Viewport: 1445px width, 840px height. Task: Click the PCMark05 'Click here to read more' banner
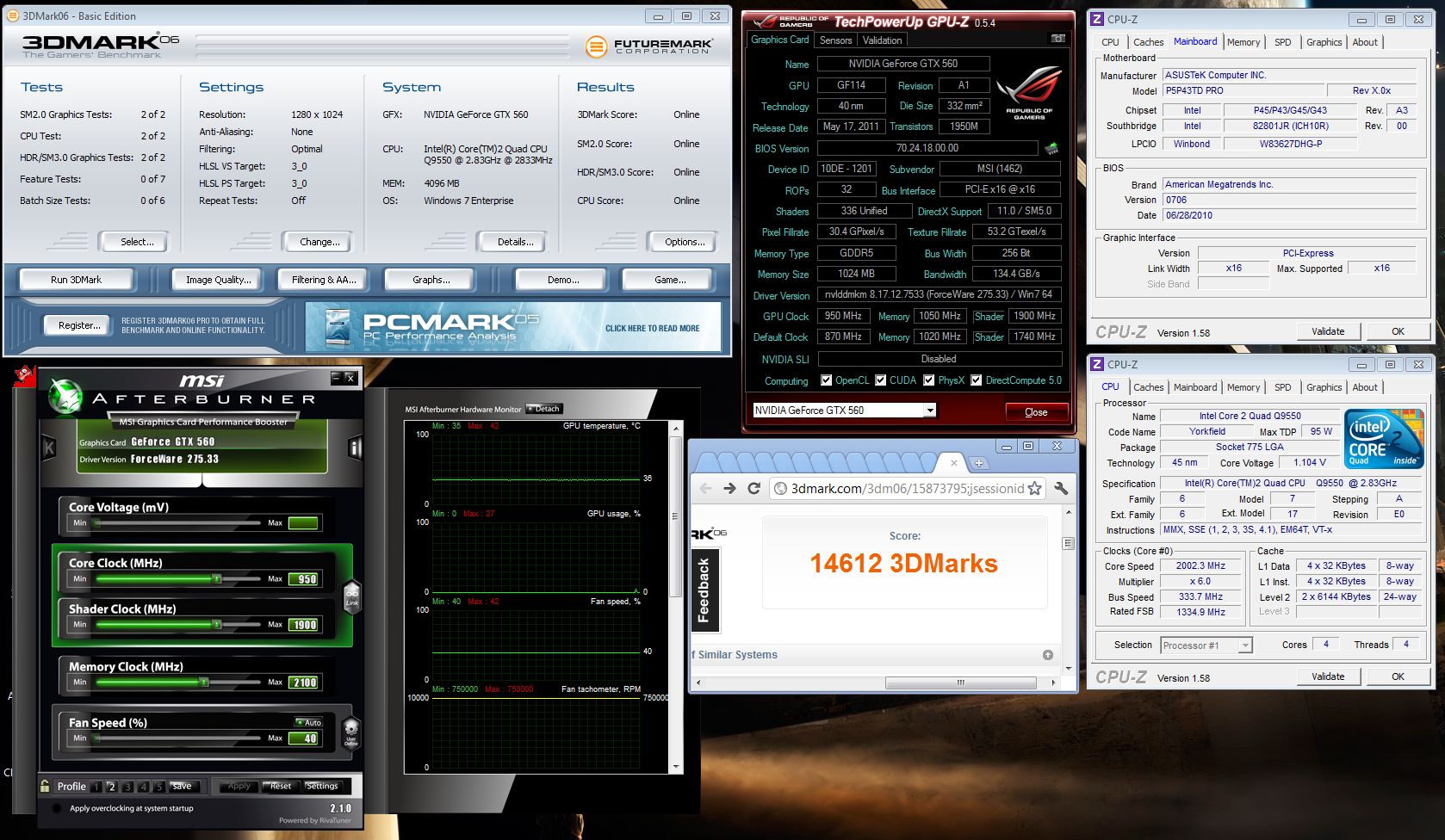click(x=513, y=327)
